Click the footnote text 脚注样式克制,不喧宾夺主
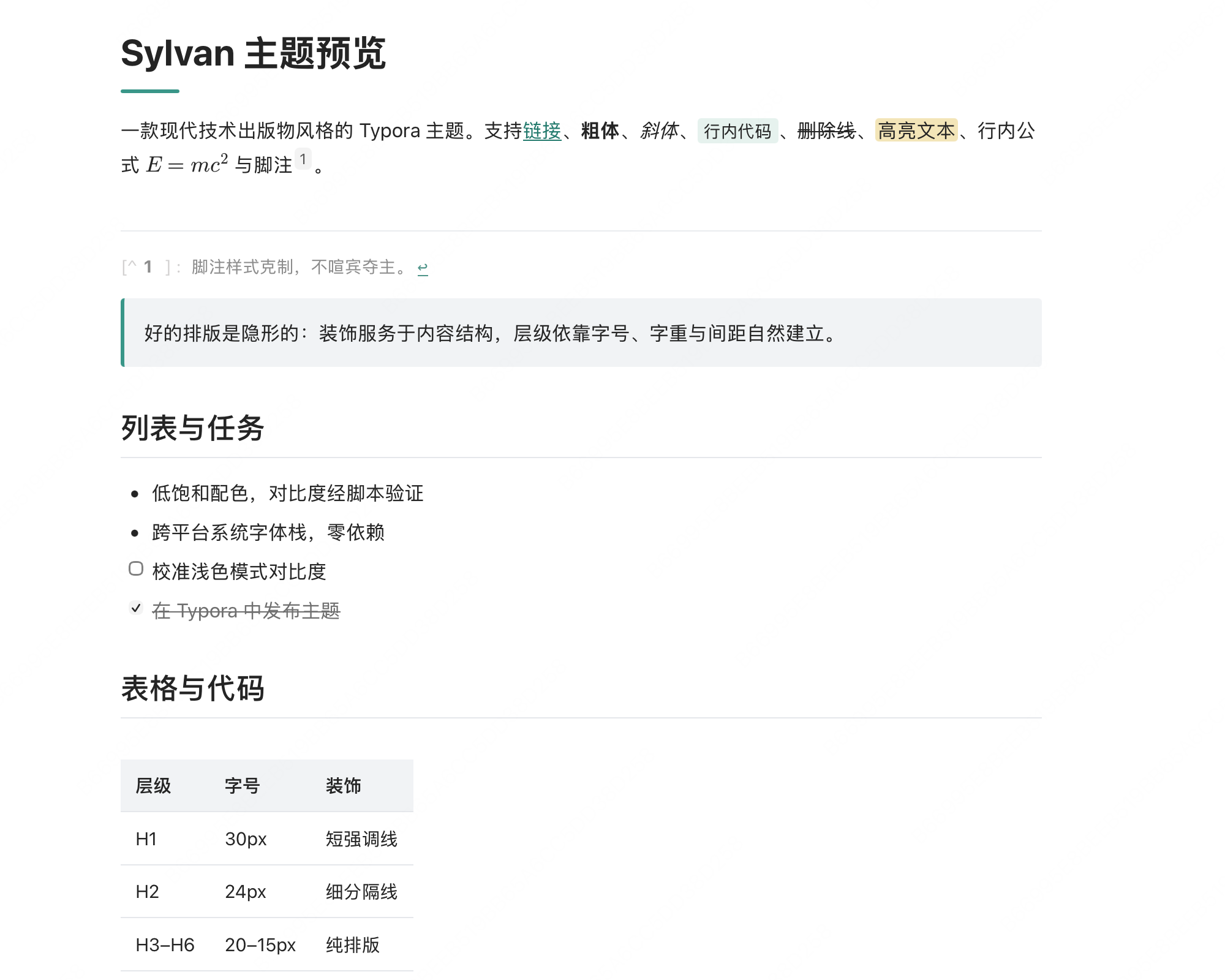Viewport: 1225px width, 980px height. [x=299, y=267]
